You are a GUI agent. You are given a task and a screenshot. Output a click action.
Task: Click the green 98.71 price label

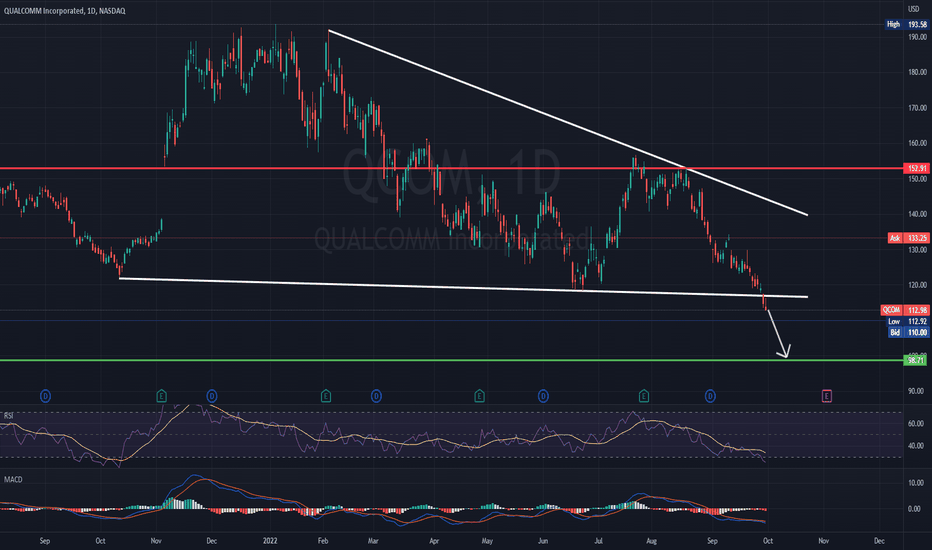[x=915, y=360]
